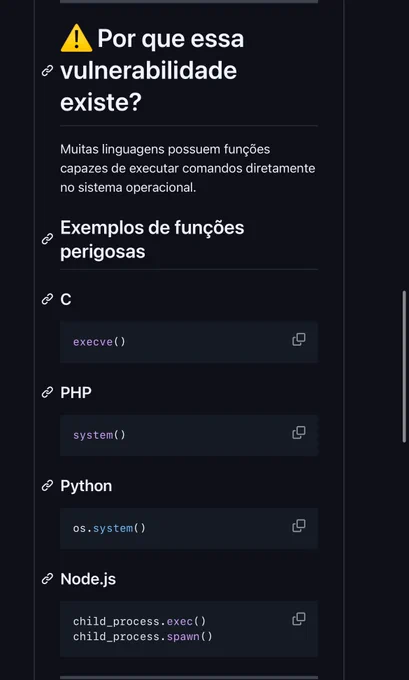Click the anchor link icon beside the PHP heading
The image size is (409, 680).
pyautogui.click(x=47, y=392)
